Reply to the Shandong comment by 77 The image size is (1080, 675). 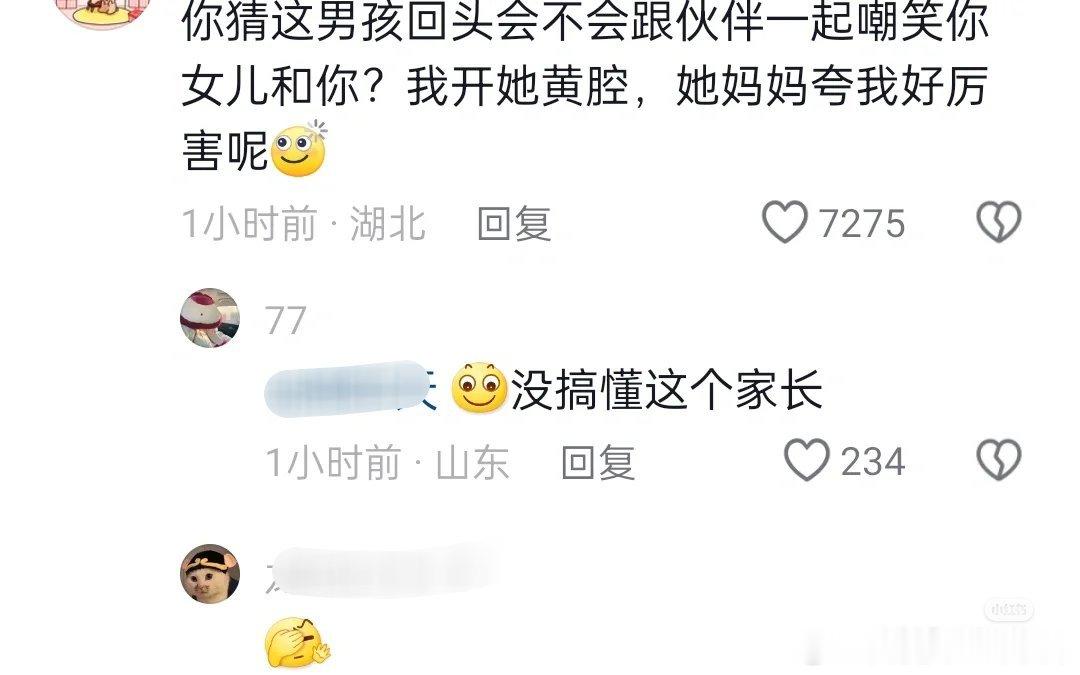tap(598, 462)
